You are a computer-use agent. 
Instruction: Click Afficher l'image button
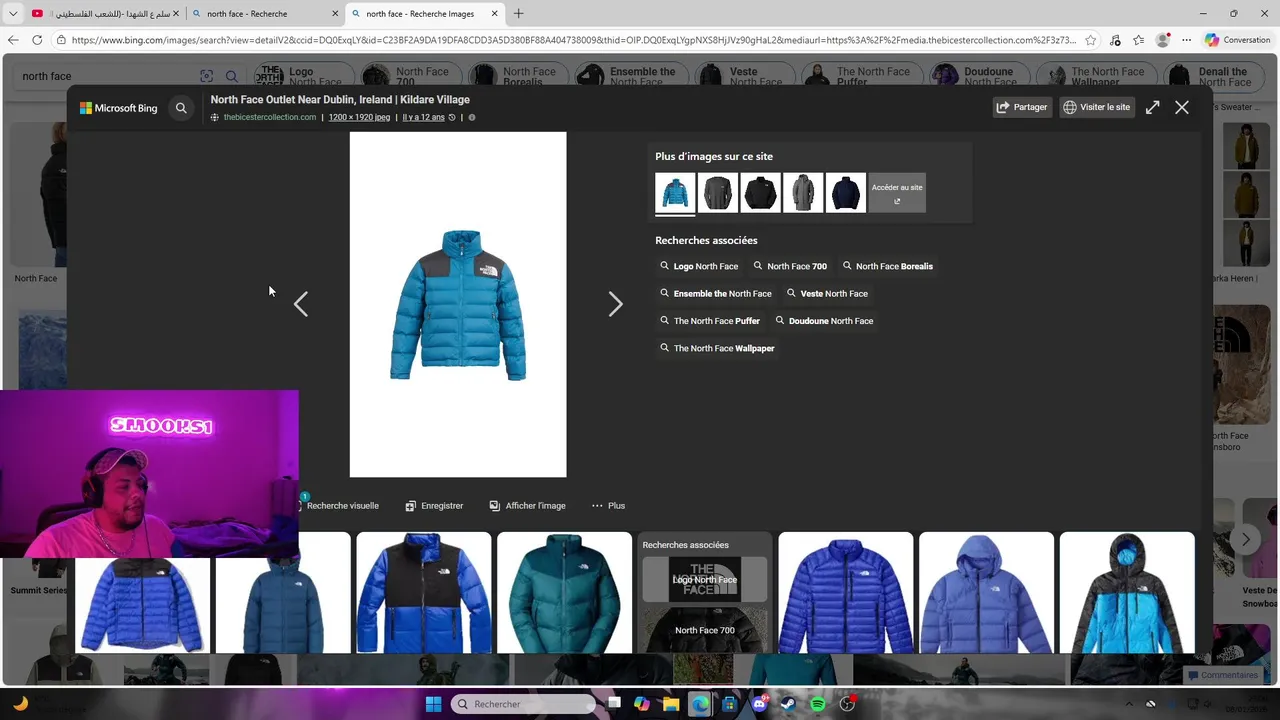(x=527, y=506)
